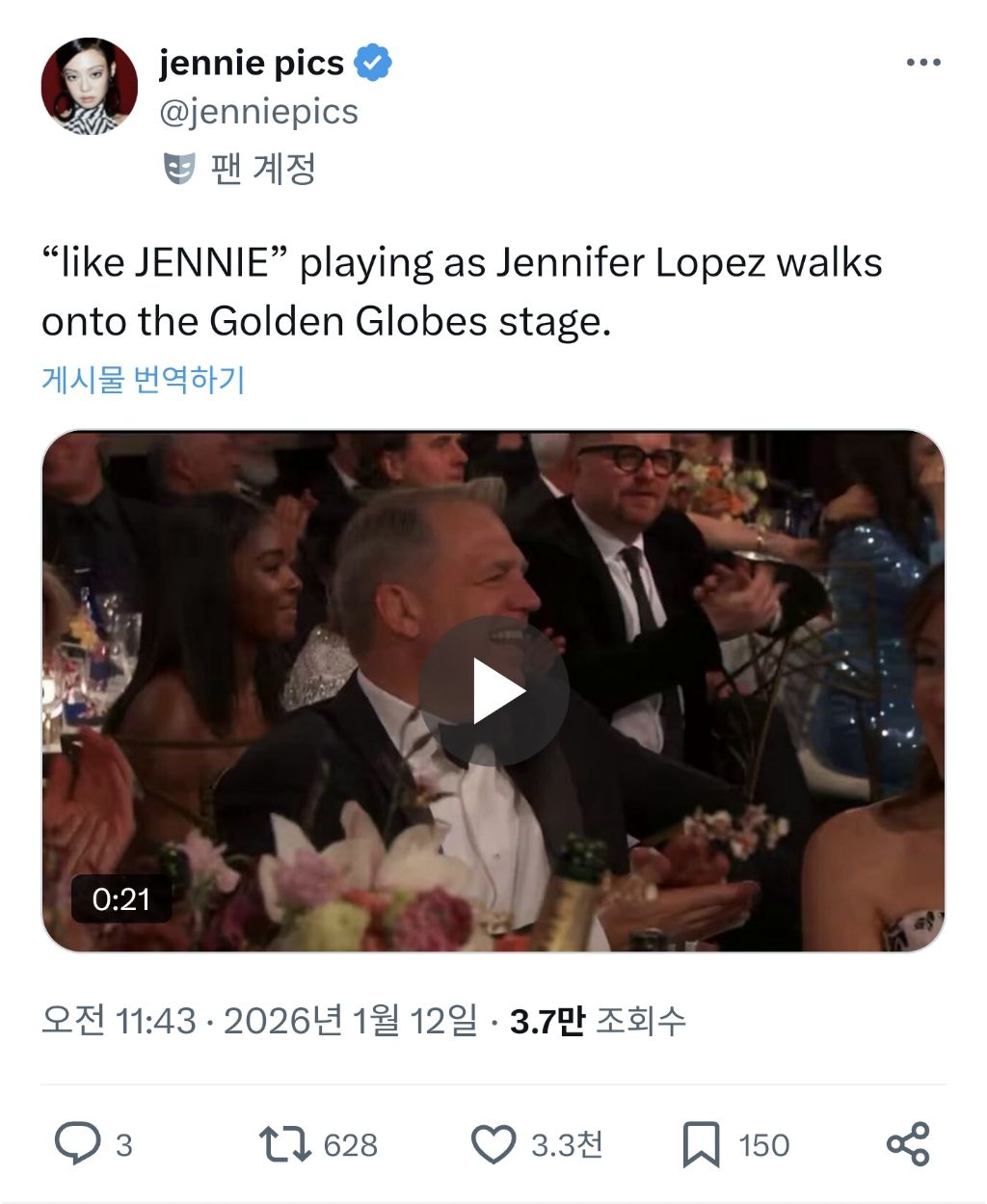The image size is (987, 1204).
Task: Open the post timestamp 오전 11:43
Action: (119, 1020)
